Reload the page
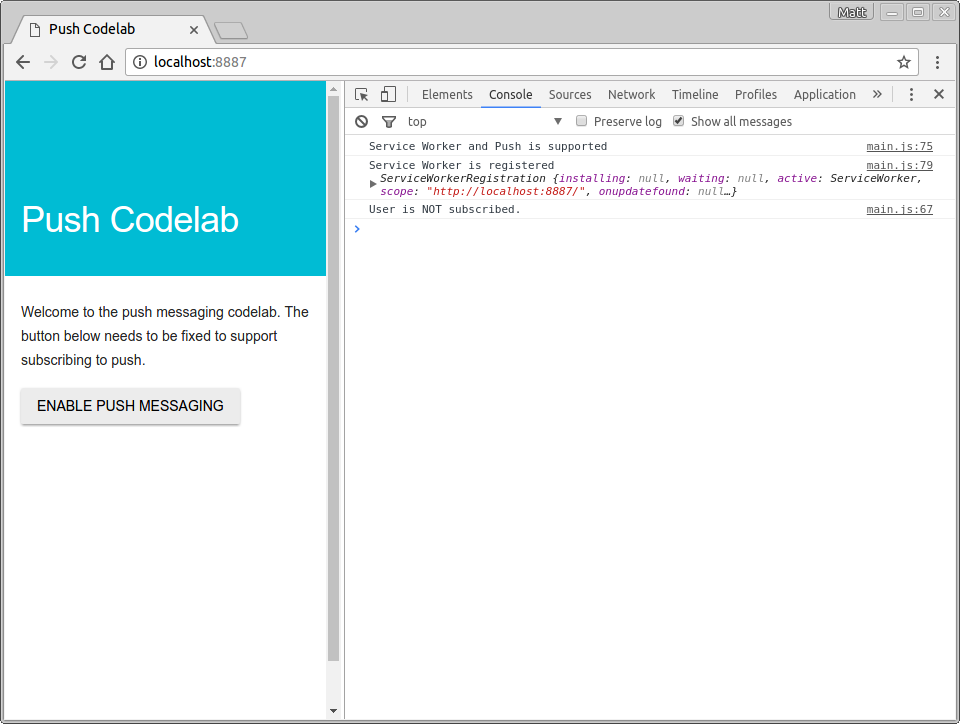 point(79,62)
